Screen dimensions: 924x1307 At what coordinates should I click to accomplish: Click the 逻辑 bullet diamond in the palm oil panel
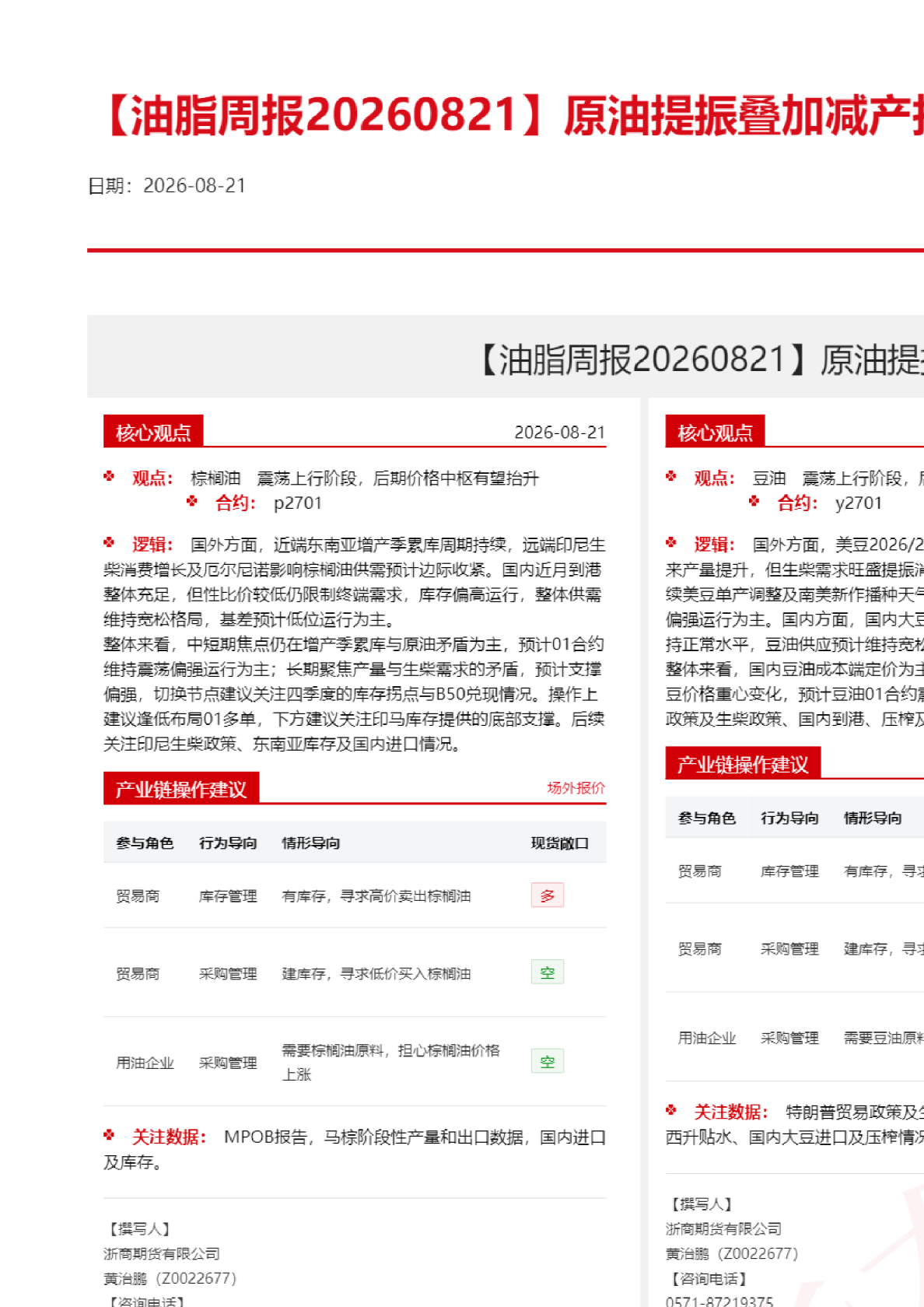pos(109,542)
